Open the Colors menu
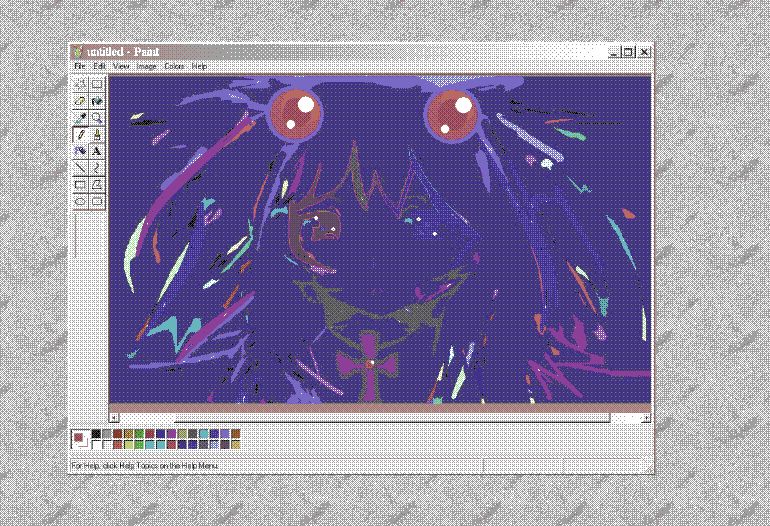Viewport: 770px width, 526px height. pos(174,66)
